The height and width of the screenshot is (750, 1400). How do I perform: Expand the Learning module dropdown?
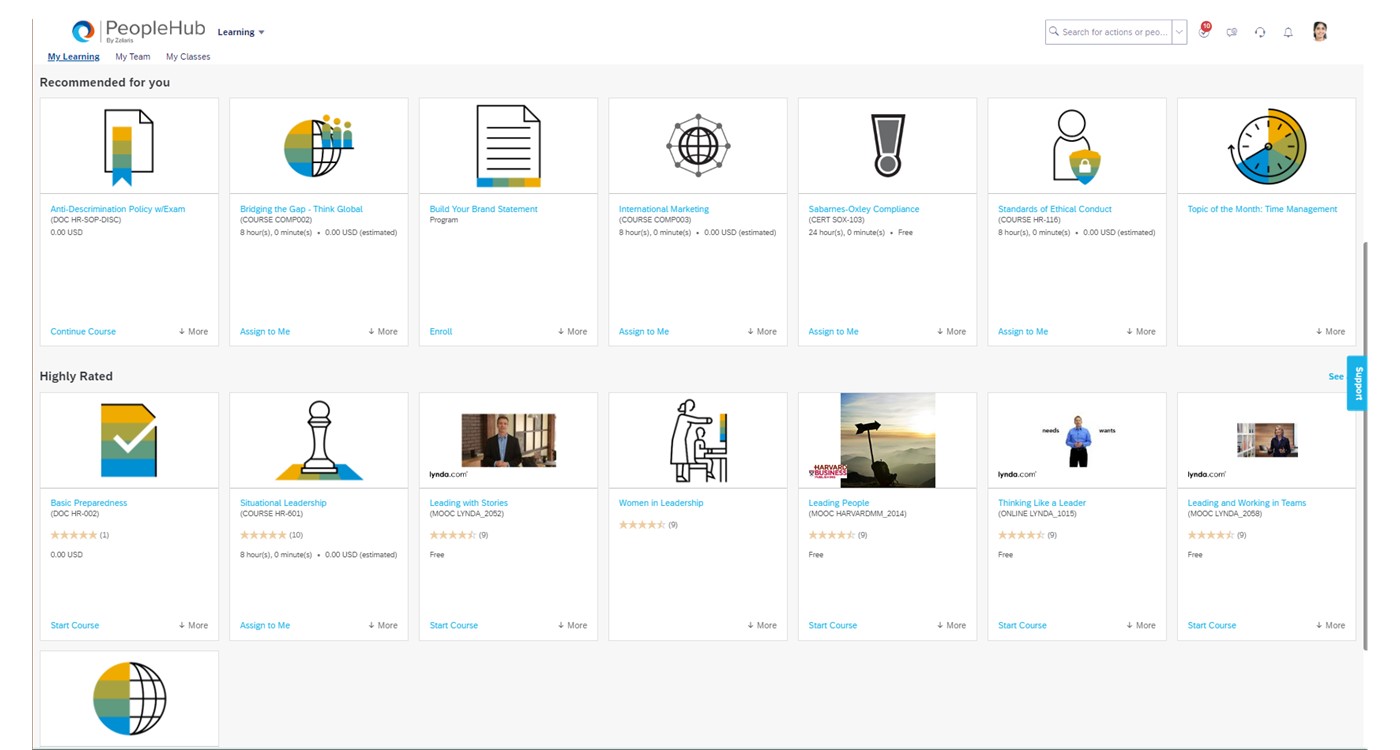(241, 32)
